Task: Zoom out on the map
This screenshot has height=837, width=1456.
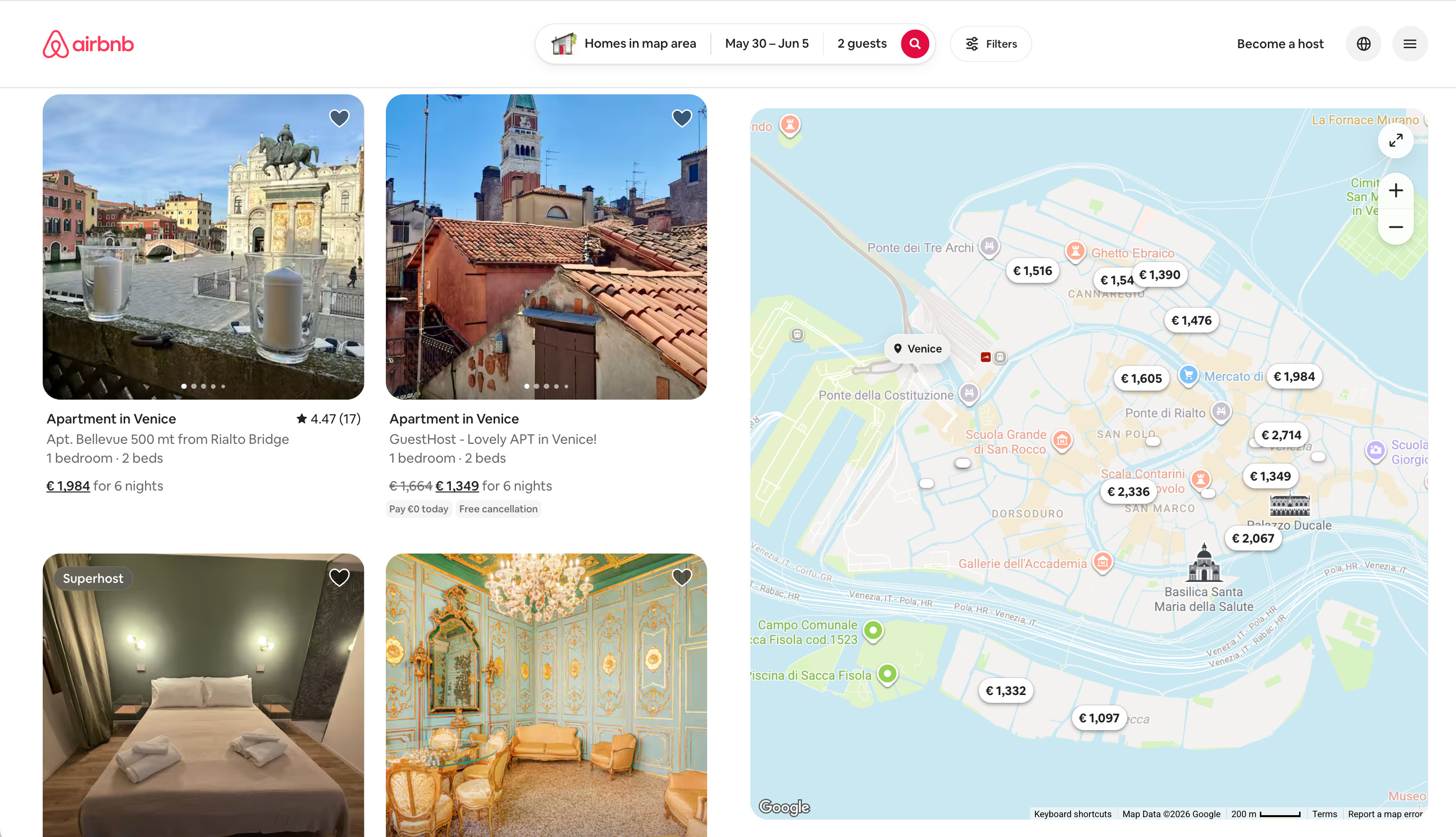Action: pos(1395,227)
